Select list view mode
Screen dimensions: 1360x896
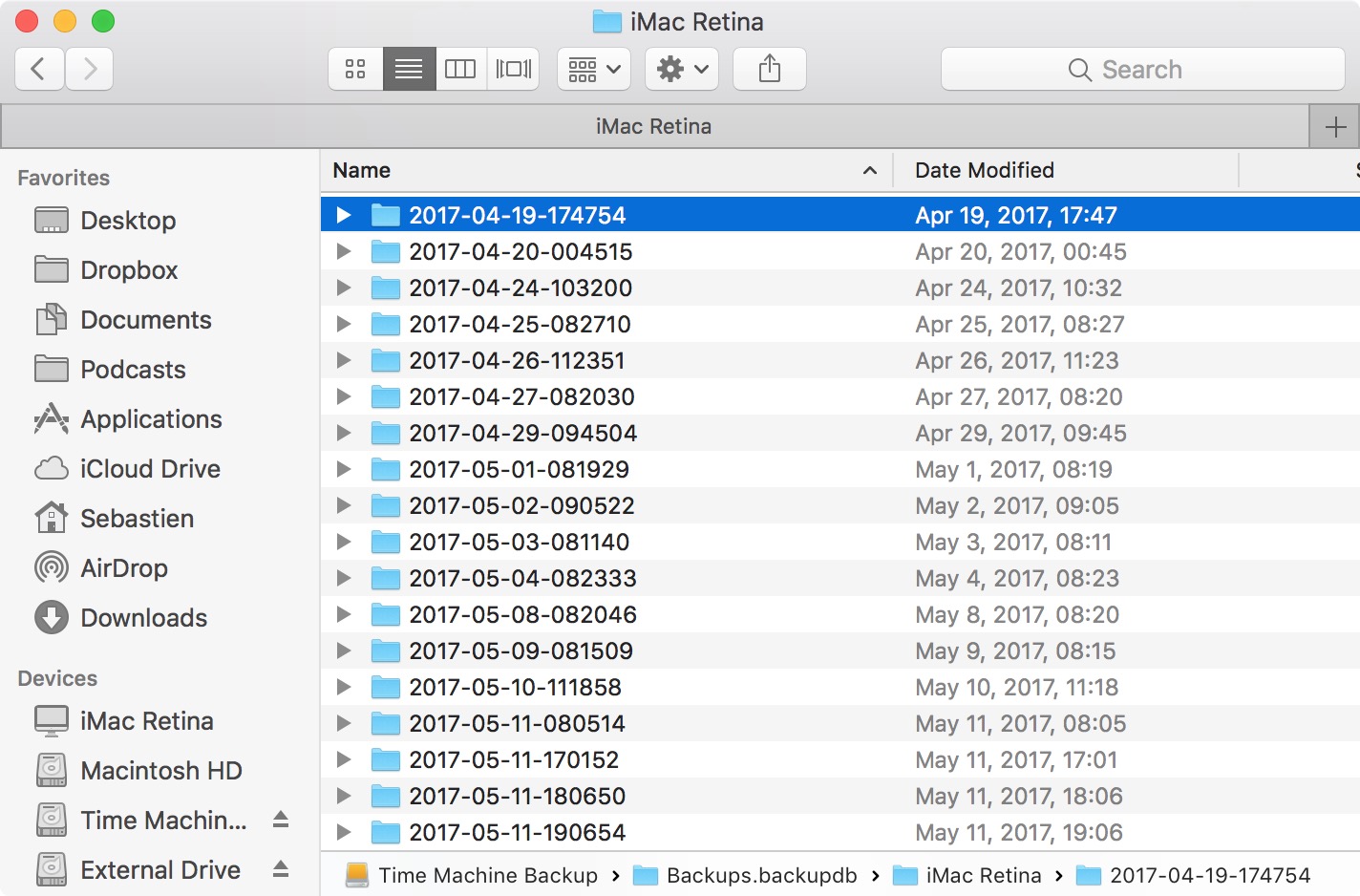[x=409, y=69]
